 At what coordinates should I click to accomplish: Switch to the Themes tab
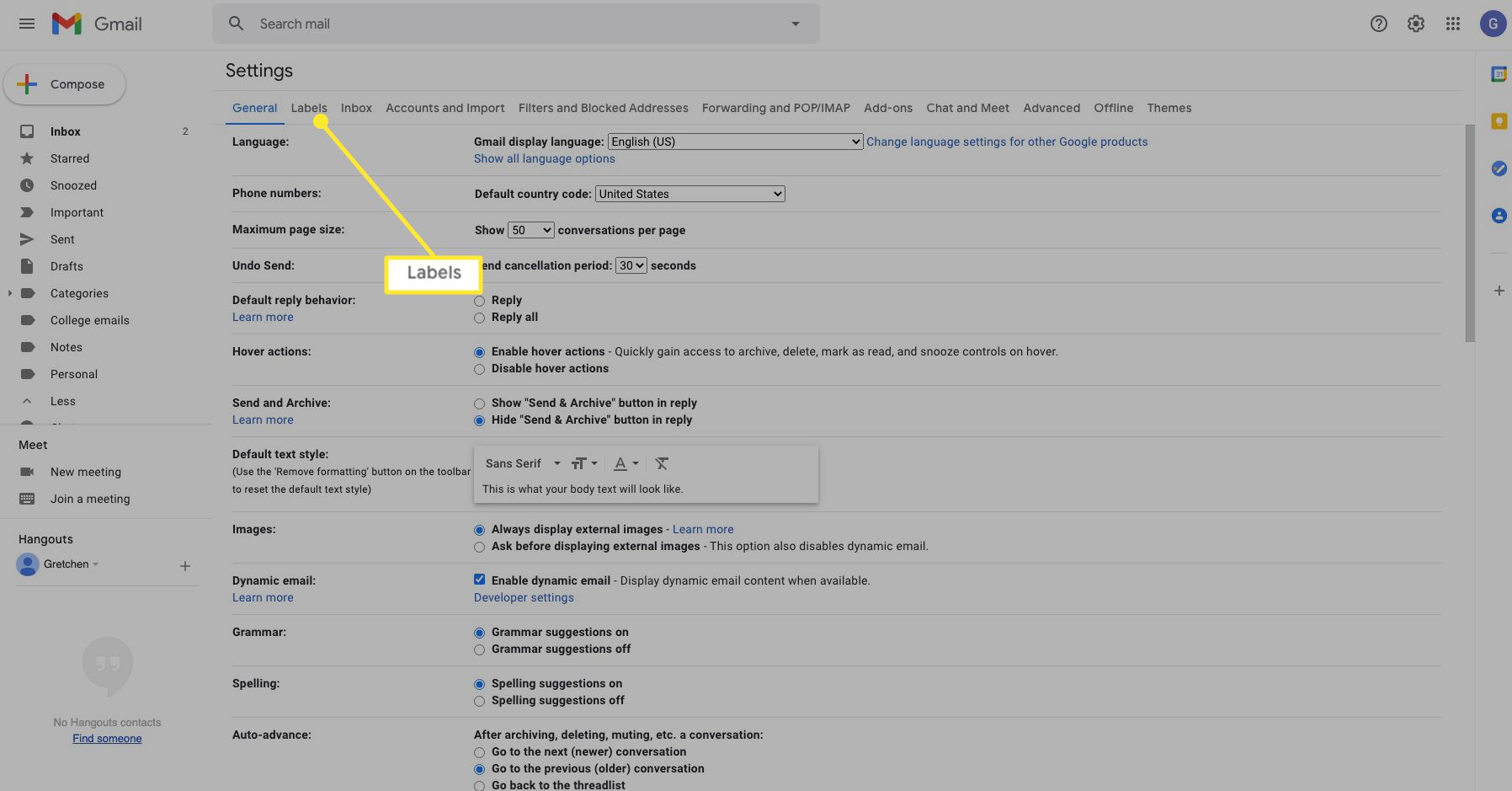pos(1169,108)
